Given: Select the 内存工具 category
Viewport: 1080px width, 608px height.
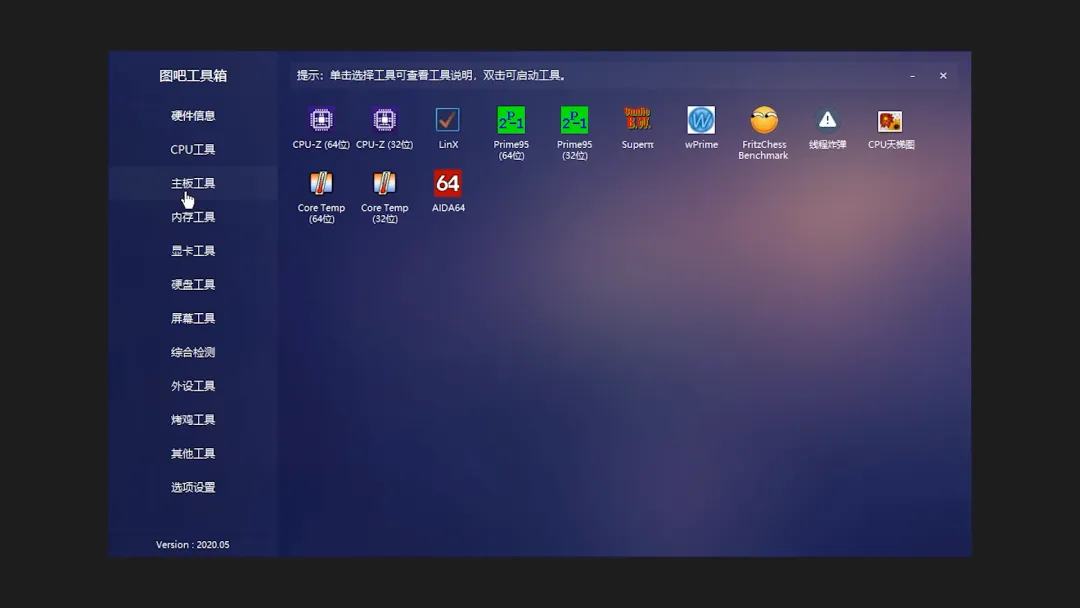Looking at the screenshot, I should click(x=192, y=216).
